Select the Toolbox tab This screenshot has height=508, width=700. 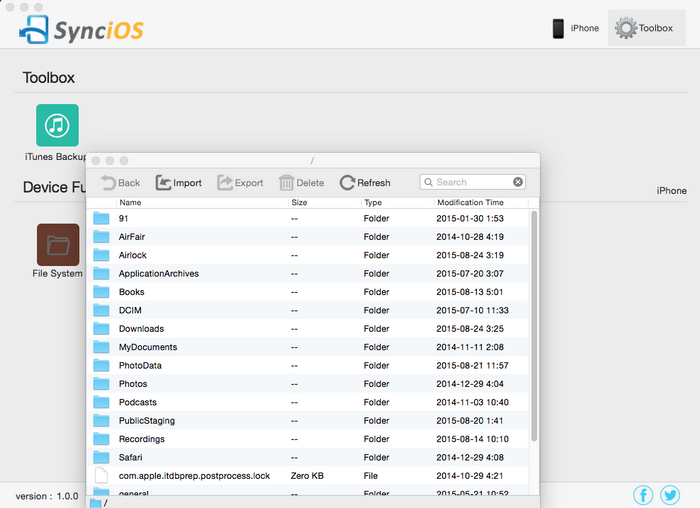tap(646, 28)
